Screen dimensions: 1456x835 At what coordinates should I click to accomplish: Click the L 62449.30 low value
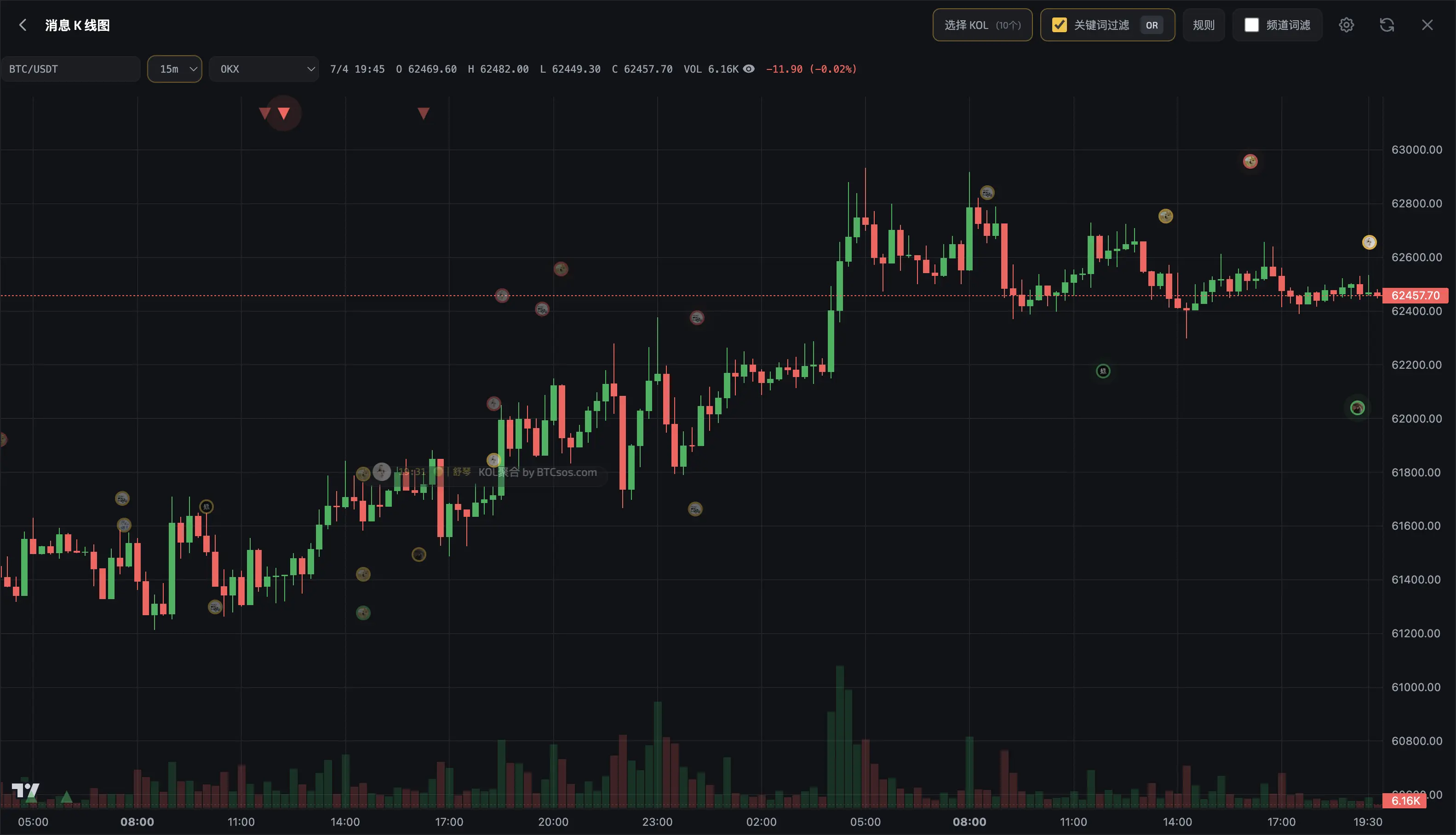coord(570,69)
